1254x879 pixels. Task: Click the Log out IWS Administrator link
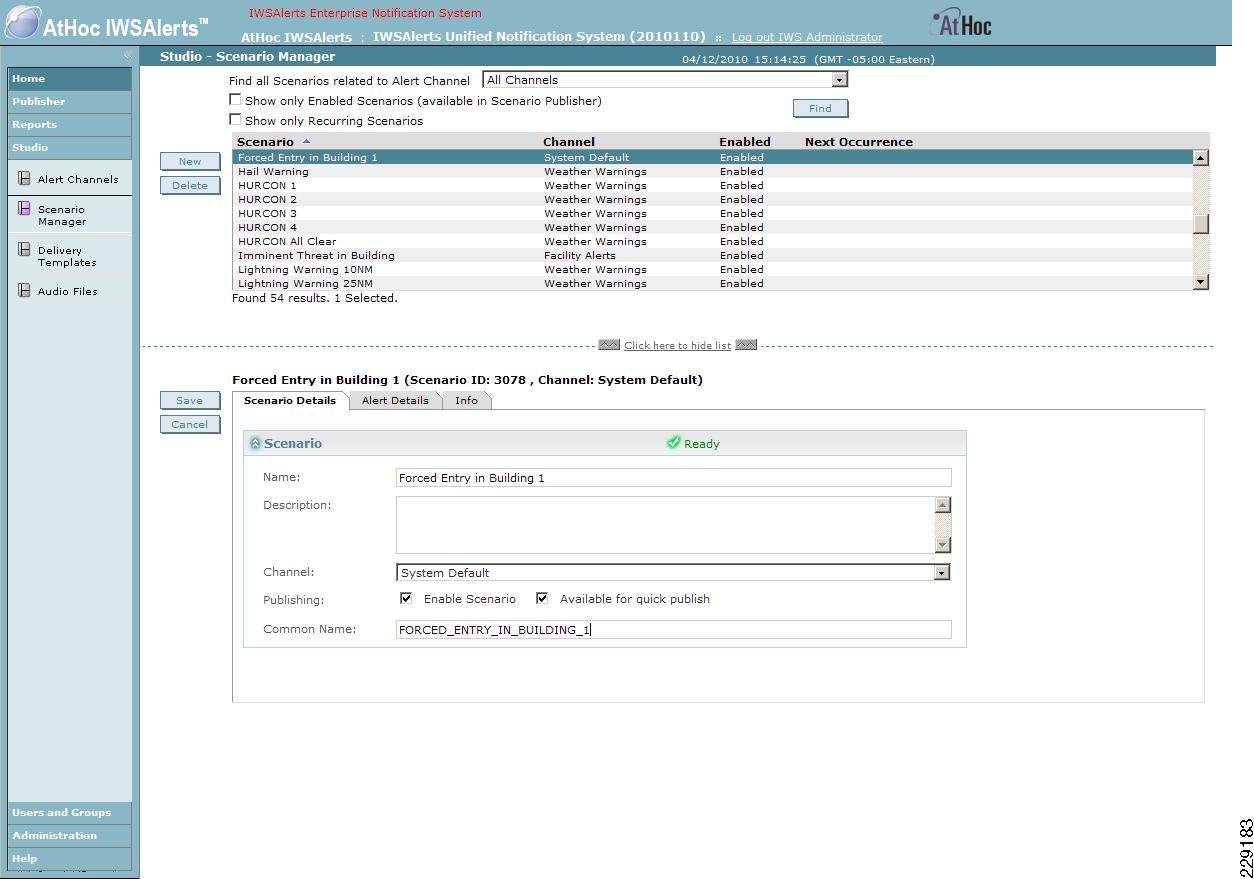tap(807, 37)
